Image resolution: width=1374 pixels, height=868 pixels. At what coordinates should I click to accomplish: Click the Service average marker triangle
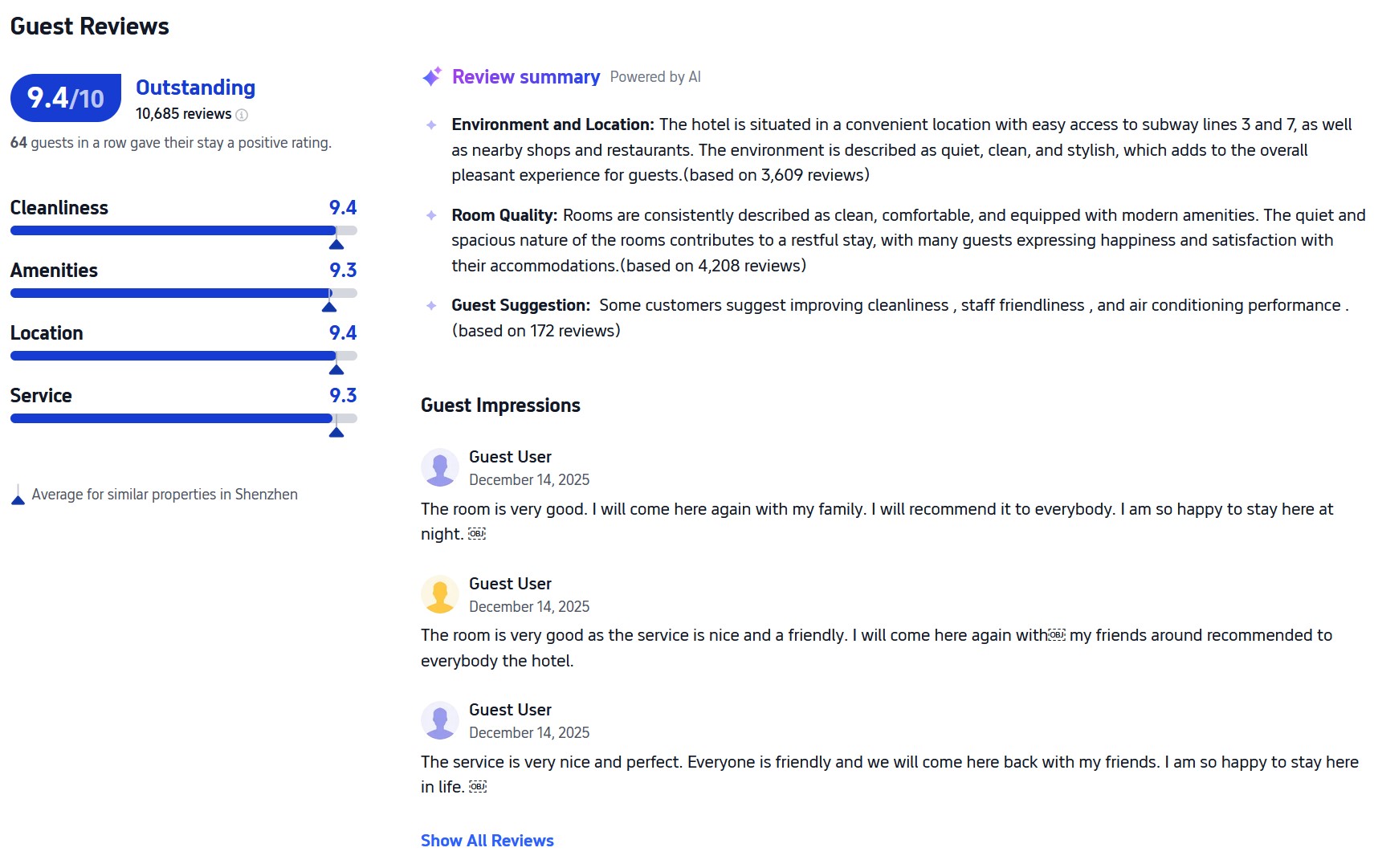336,432
